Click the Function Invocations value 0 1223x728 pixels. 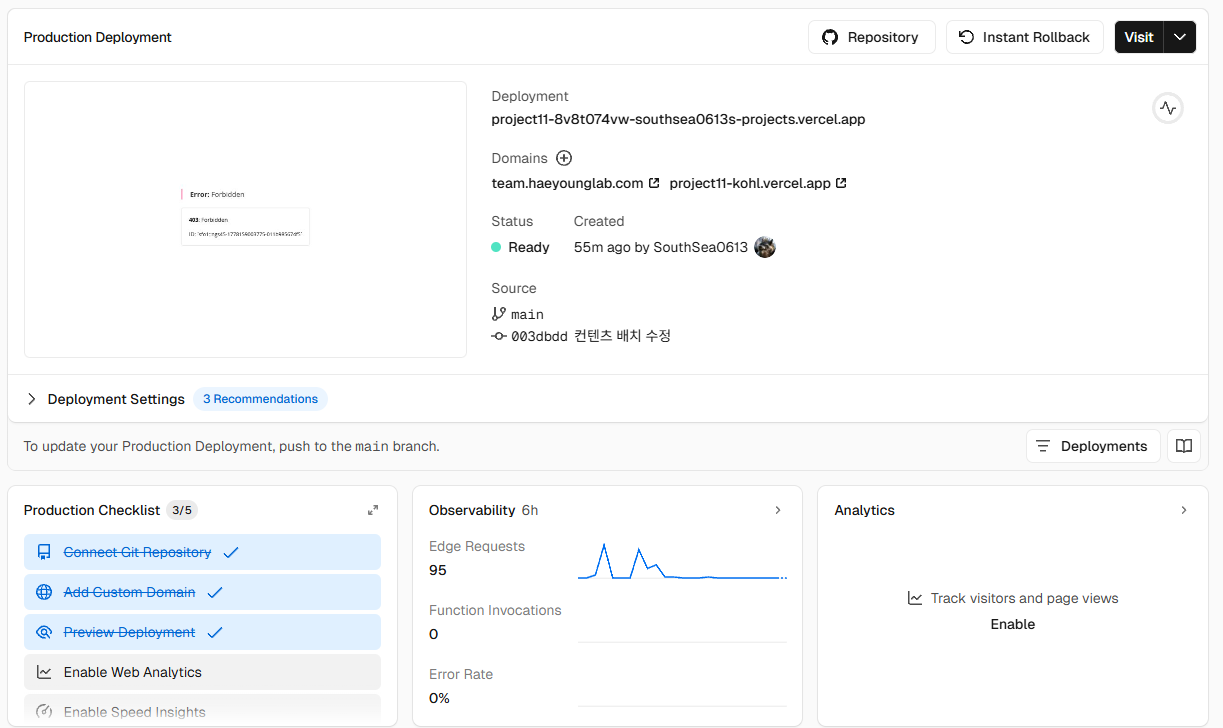pyautogui.click(x=434, y=634)
